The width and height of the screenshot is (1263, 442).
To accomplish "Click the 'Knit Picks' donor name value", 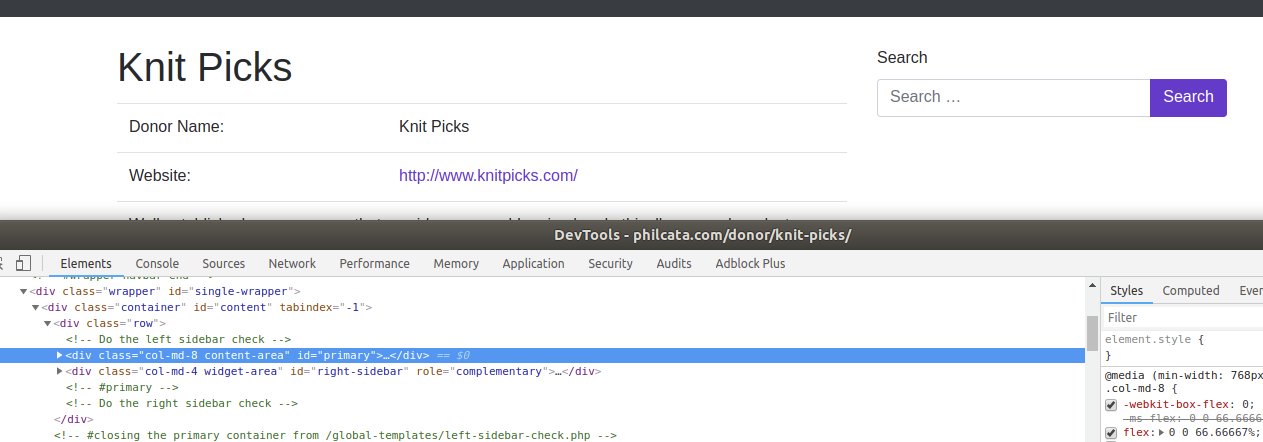I will [434, 127].
